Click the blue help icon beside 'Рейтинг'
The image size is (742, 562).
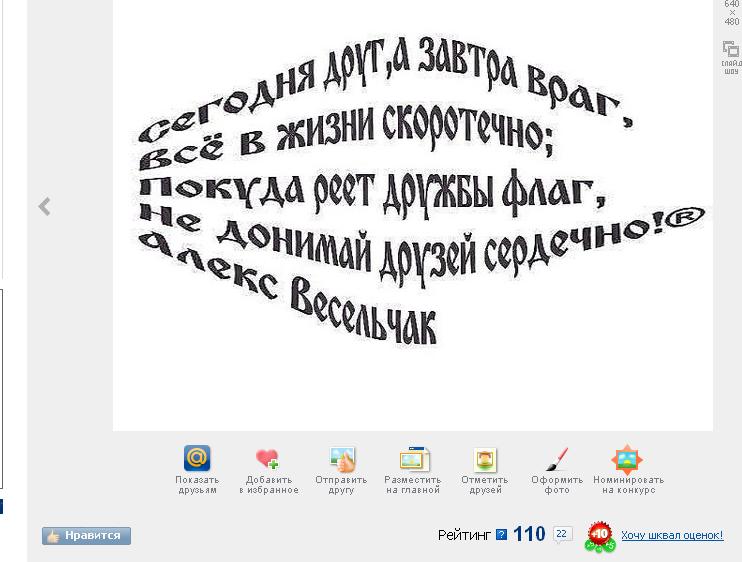point(502,535)
